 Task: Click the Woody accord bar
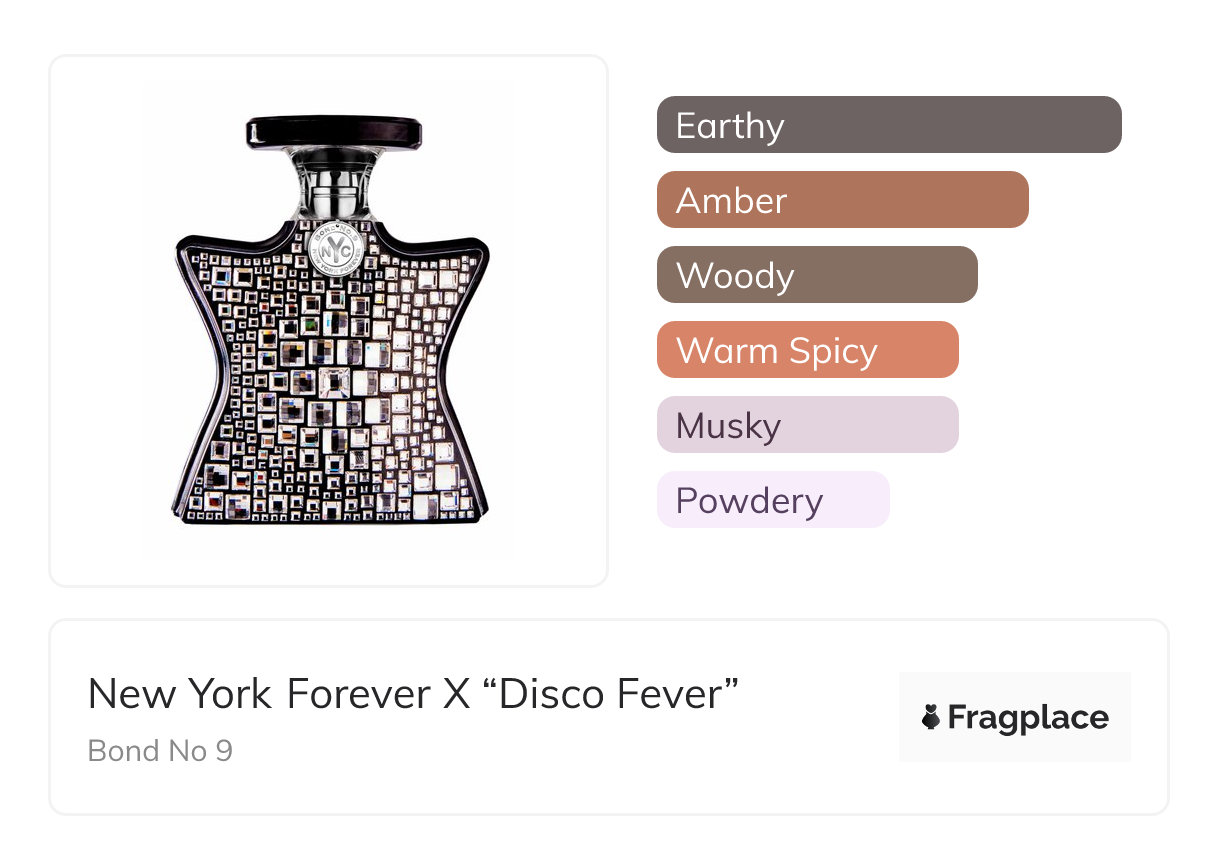[x=817, y=275]
